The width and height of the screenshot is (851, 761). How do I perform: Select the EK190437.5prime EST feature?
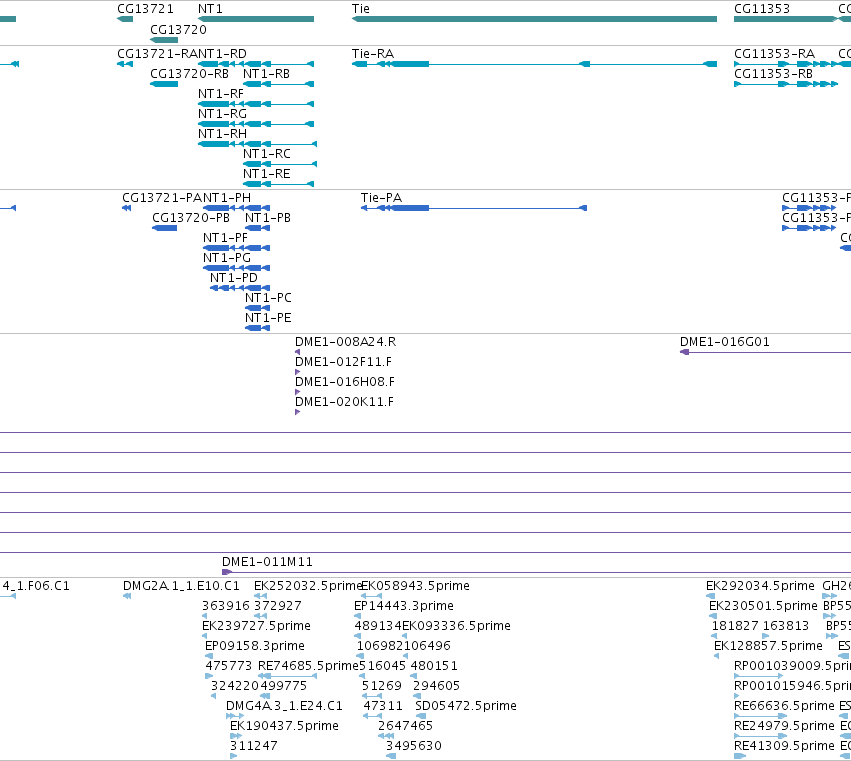(236, 736)
